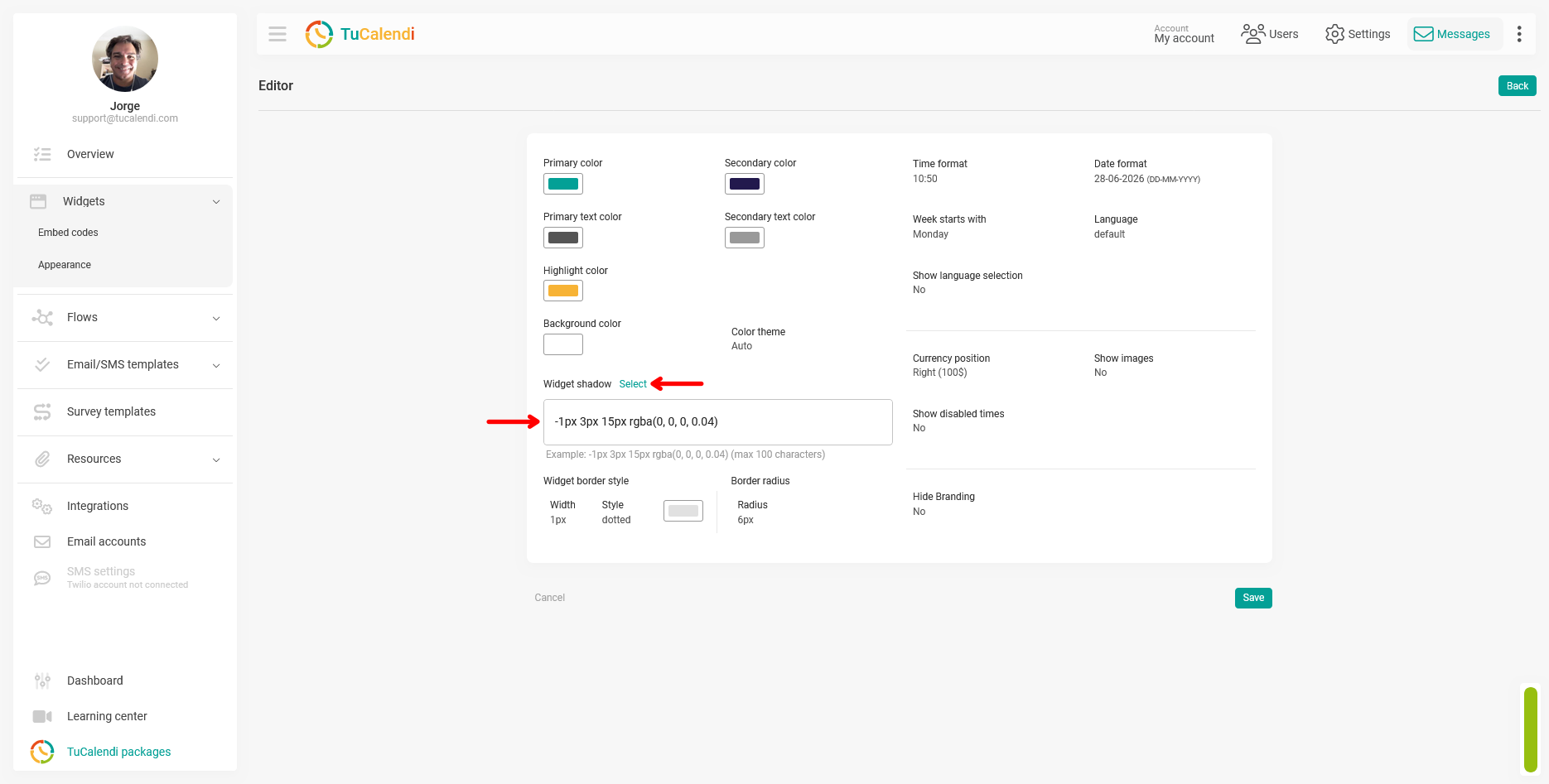Click the Integrations gears icon
Screen dimensions: 1549x784
pos(42,506)
